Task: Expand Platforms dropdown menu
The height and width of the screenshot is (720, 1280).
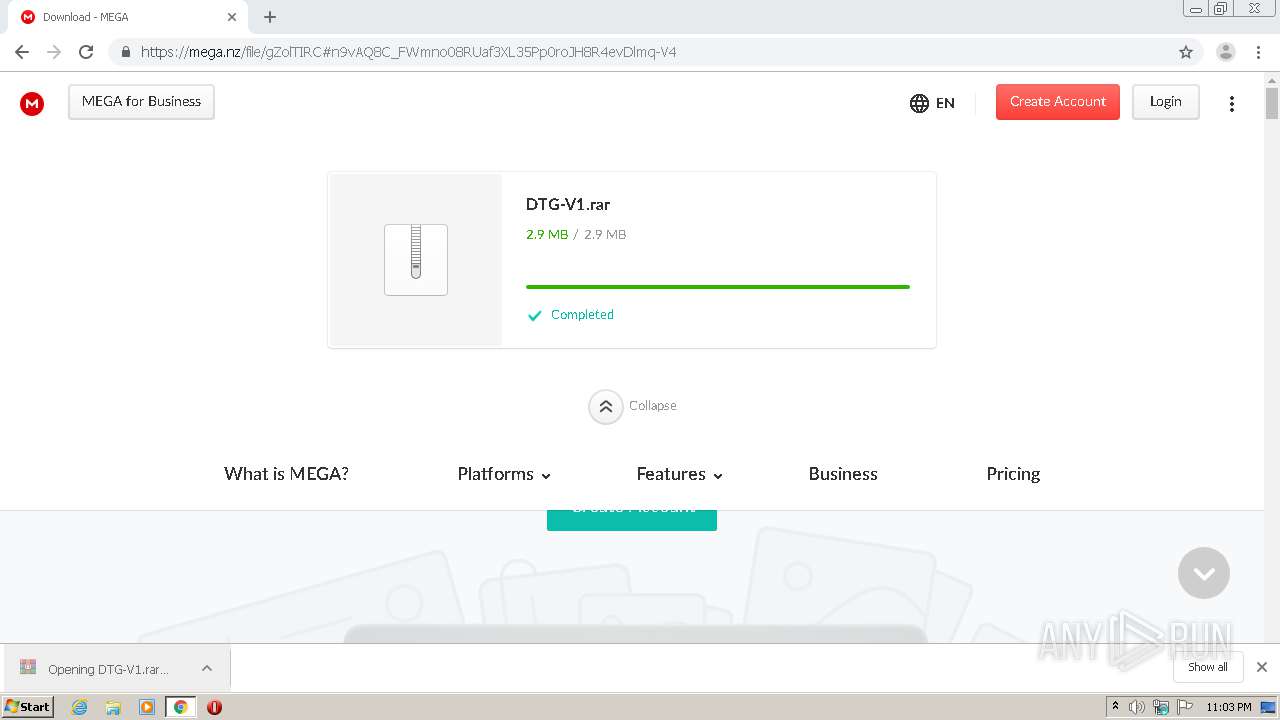Action: click(x=504, y=474)
